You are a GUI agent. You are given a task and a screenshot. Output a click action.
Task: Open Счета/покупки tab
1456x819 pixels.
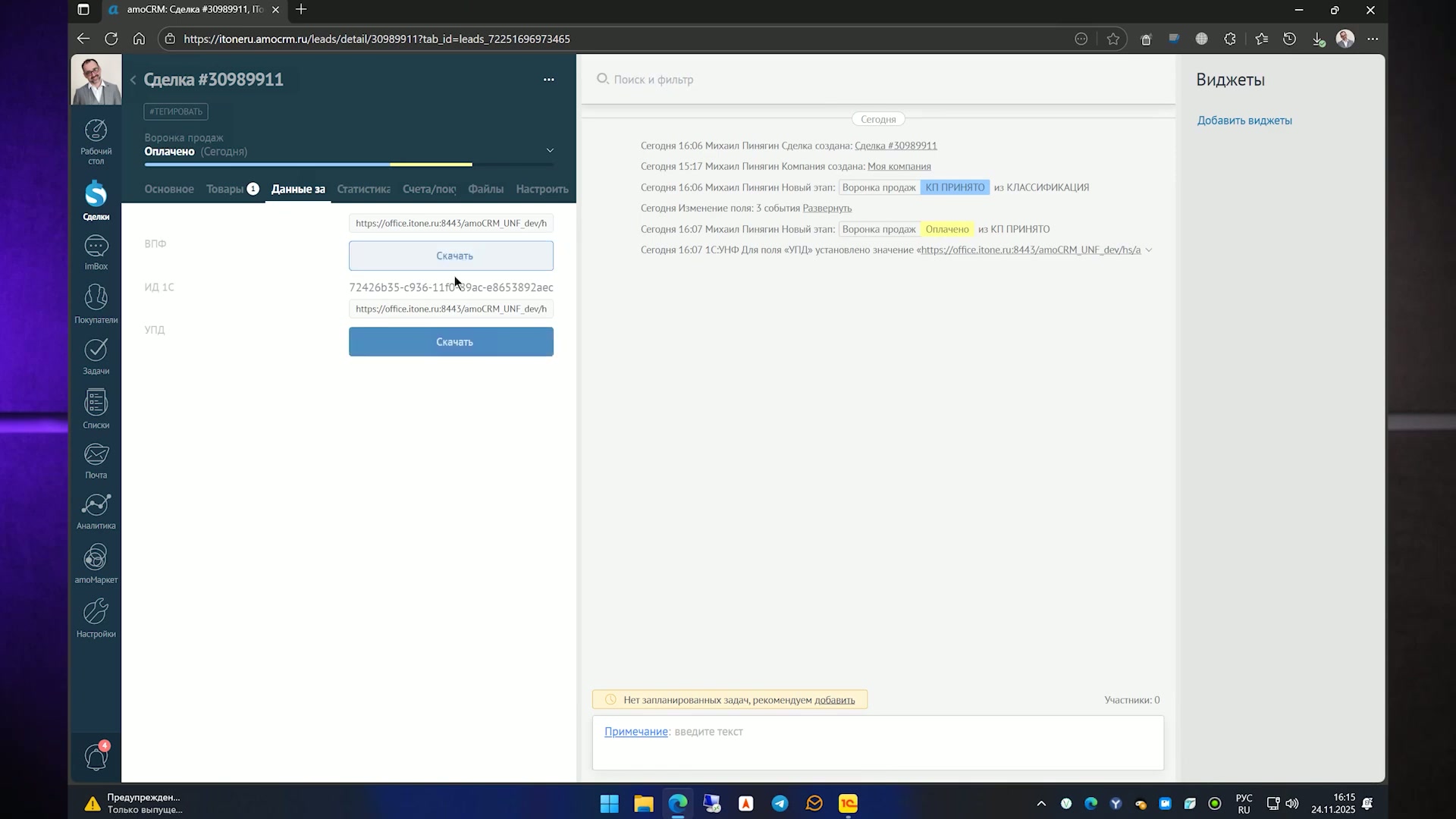pyautogui.click(x=429, y=189)
